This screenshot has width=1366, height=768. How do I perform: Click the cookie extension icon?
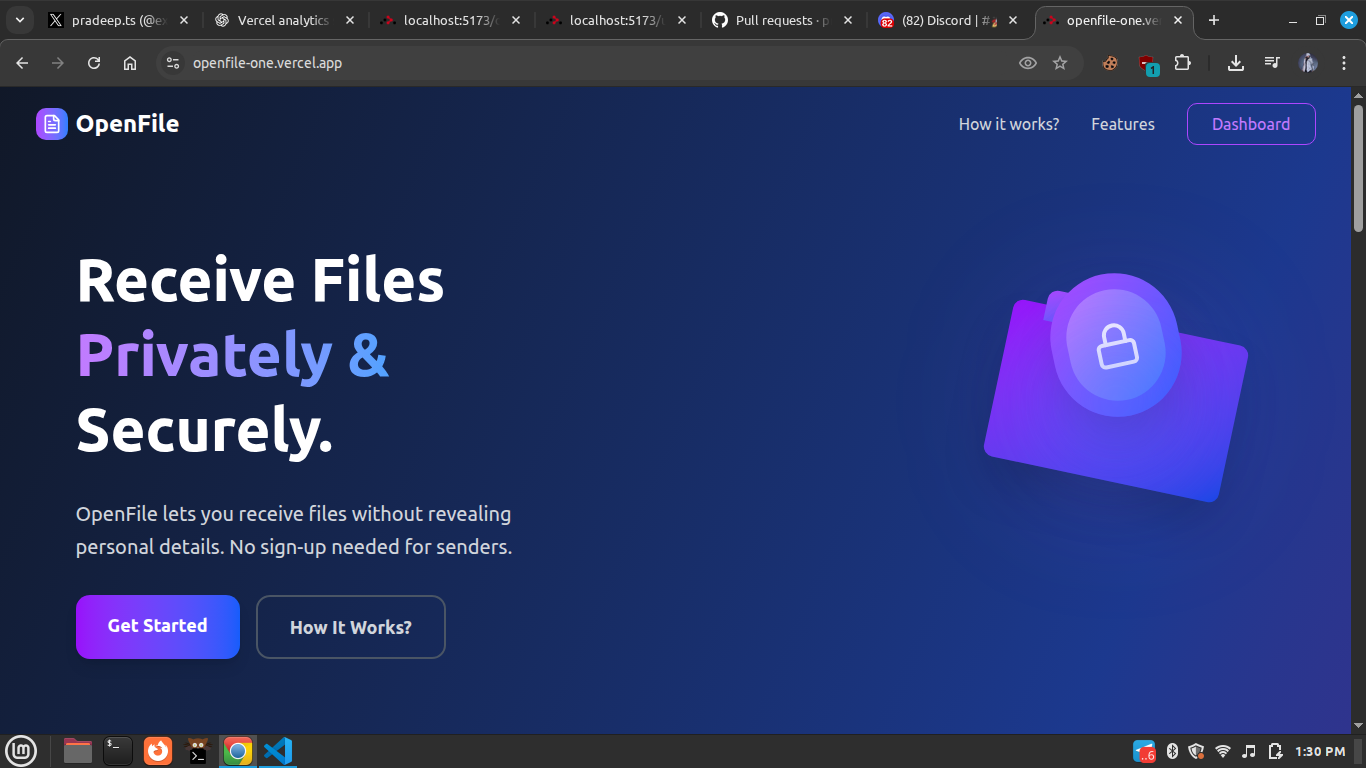pyautogui.click(x=1110, y=63)
